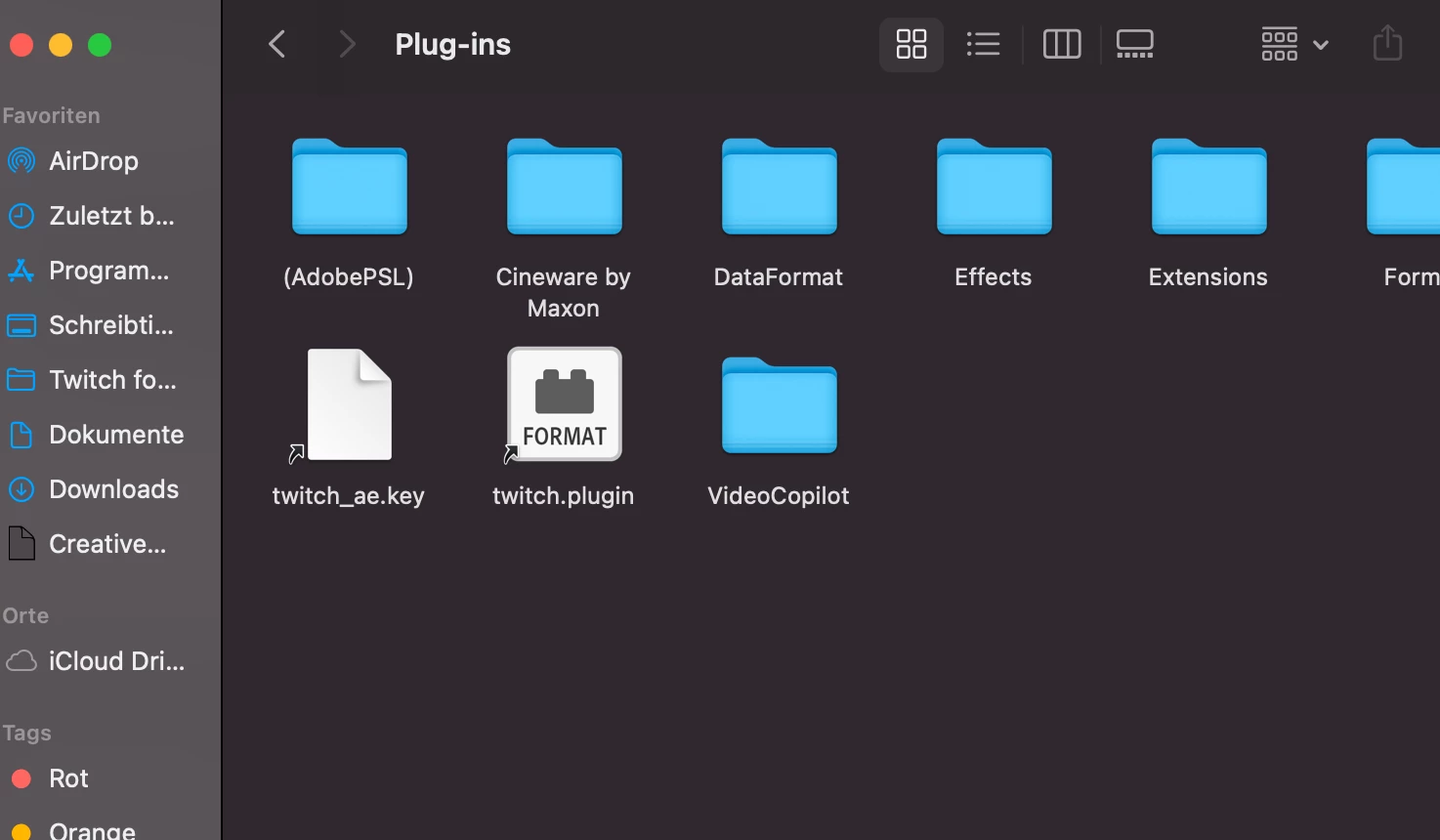Open the Twitch folder in sidebar
1440x840 pixels.
(112, 380)
